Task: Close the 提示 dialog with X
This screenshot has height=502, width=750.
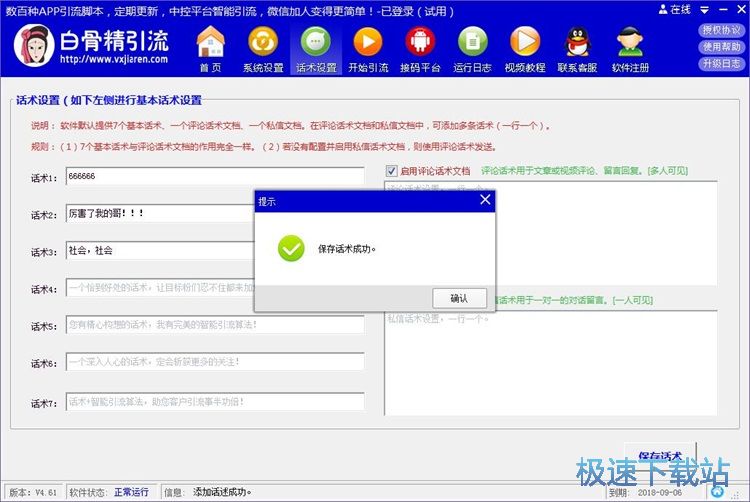Action: [485, 200]
